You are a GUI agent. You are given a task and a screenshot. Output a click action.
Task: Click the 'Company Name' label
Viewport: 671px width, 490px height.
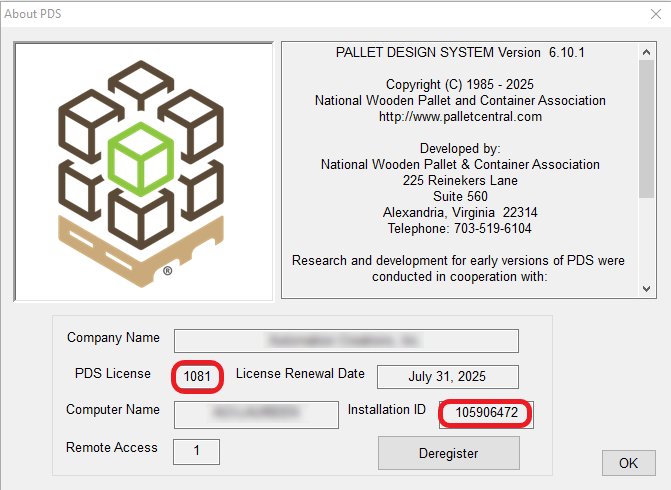(113, 338)
